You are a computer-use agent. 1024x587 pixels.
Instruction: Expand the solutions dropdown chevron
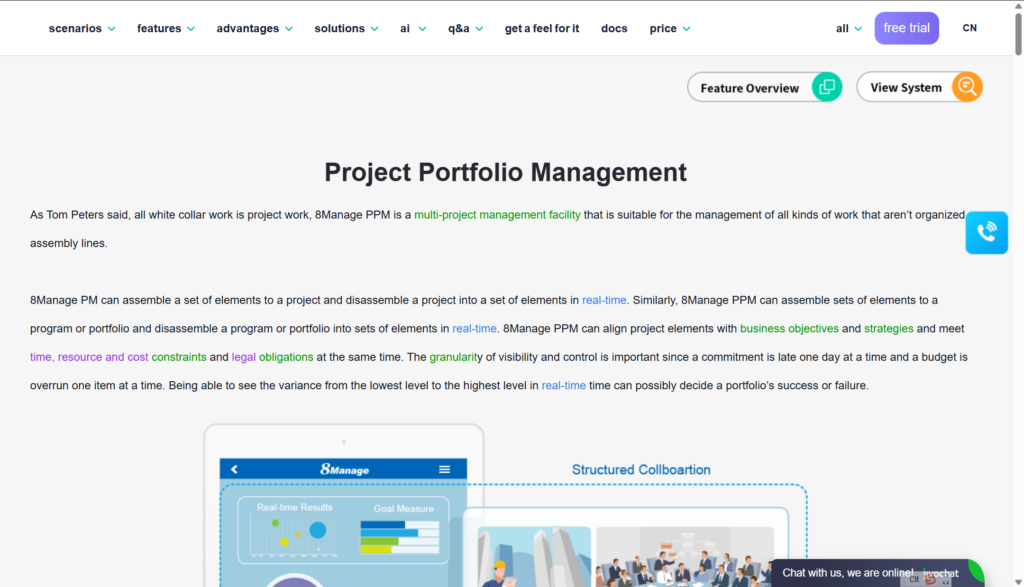(374, 29)
